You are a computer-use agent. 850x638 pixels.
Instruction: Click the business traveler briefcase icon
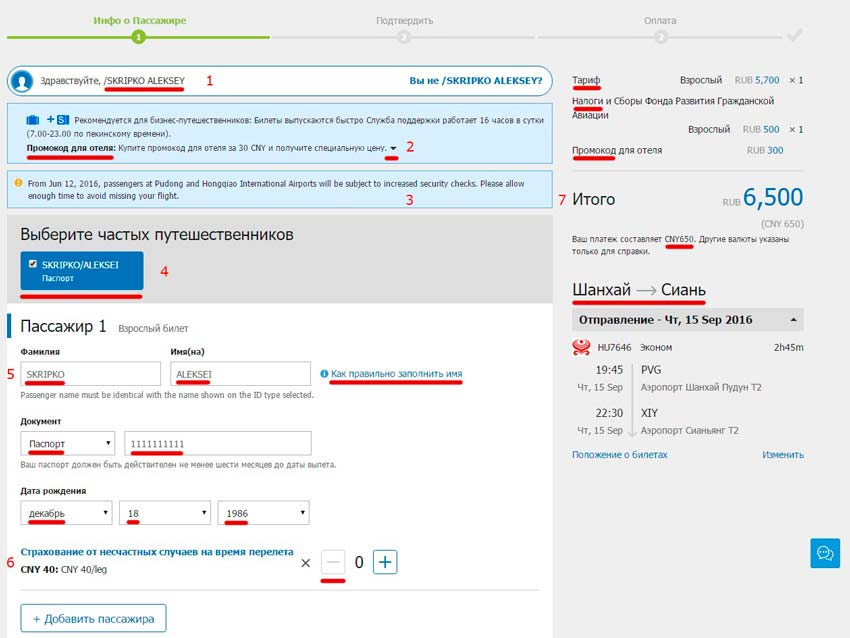coord(33,119)
